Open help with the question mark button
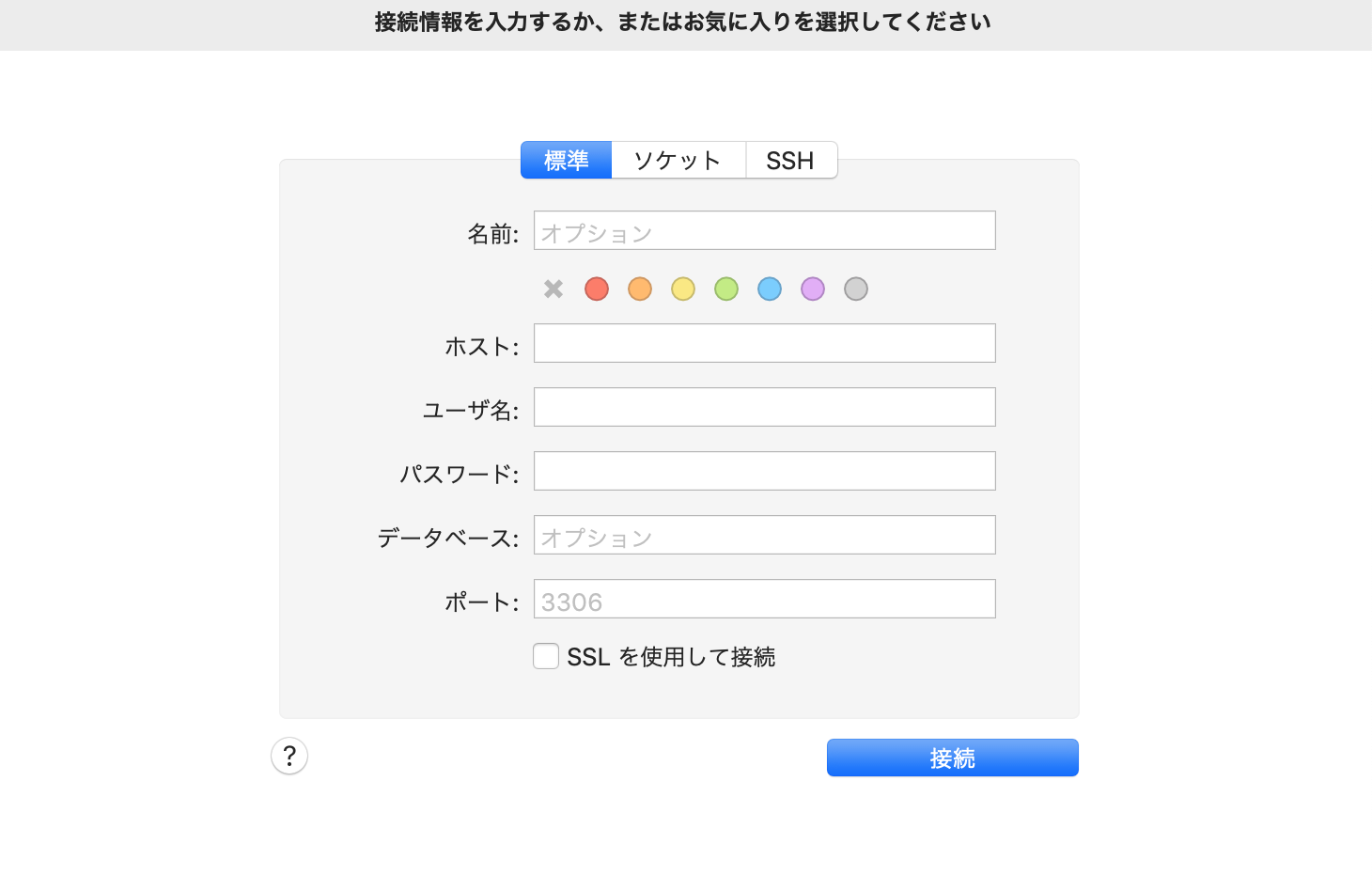1372x891 pixels. click(289, 756)
